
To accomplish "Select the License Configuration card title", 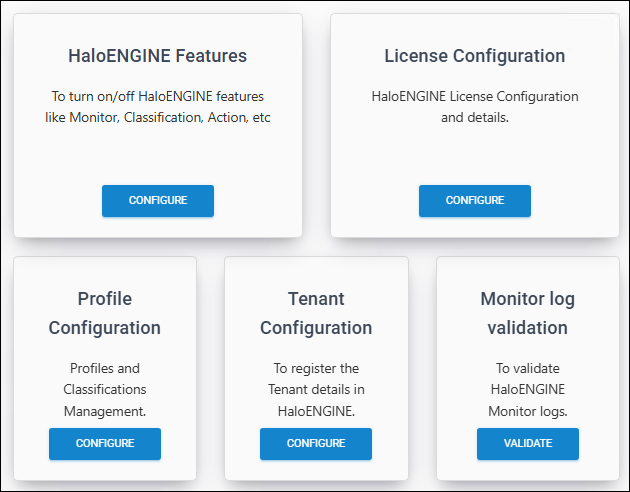I will tap(474, 55).
